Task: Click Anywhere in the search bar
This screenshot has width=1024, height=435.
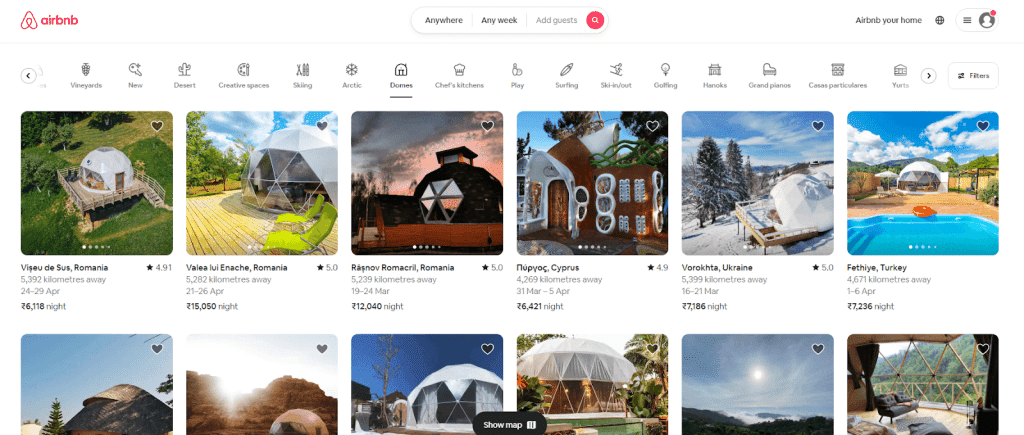Action: click(443, 20)
